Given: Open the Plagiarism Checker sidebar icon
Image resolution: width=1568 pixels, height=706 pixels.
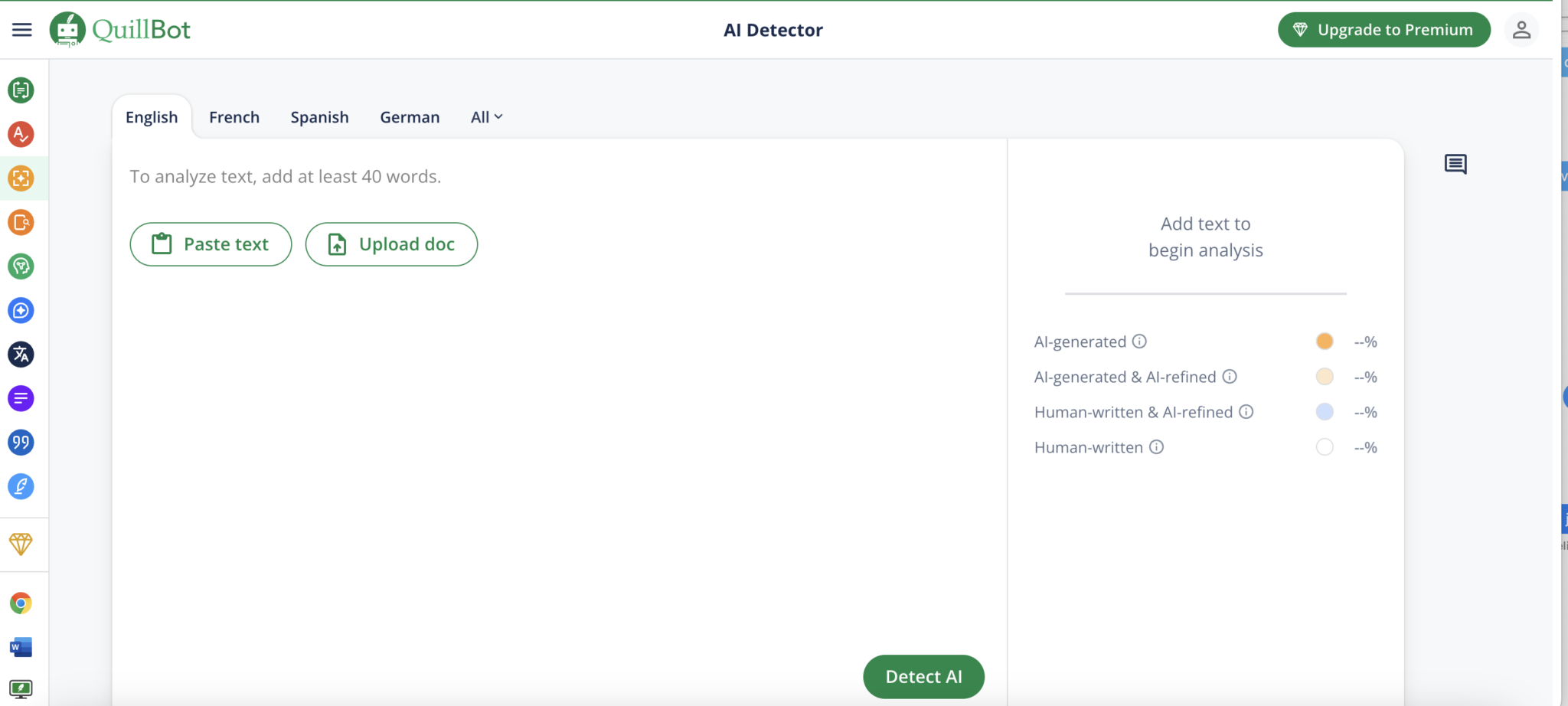Looking at the screenshot, I should tap(21, 223).
